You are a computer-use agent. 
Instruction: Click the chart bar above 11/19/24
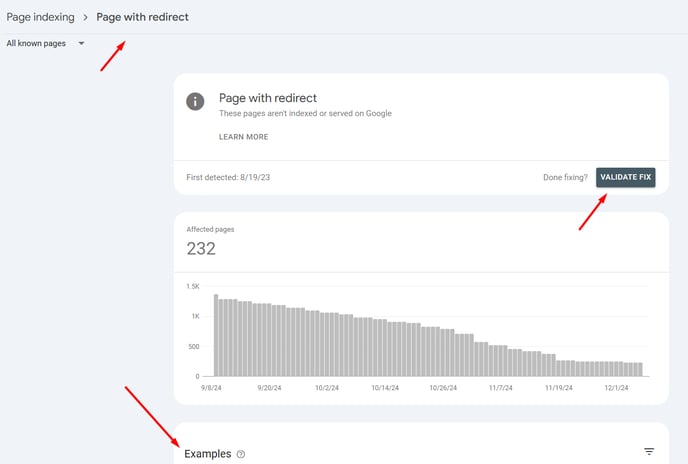559,368
